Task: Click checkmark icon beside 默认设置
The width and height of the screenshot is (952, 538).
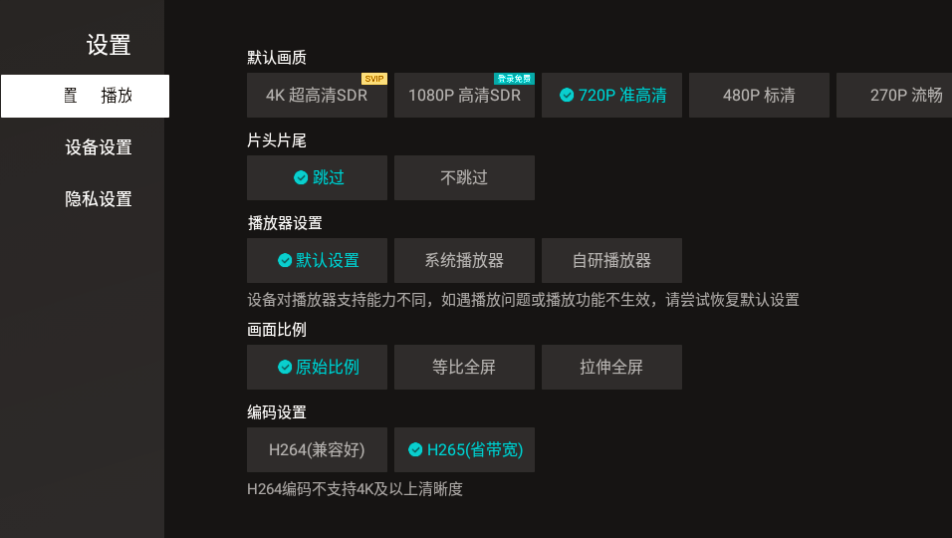Action: click(x=285, y=260)
